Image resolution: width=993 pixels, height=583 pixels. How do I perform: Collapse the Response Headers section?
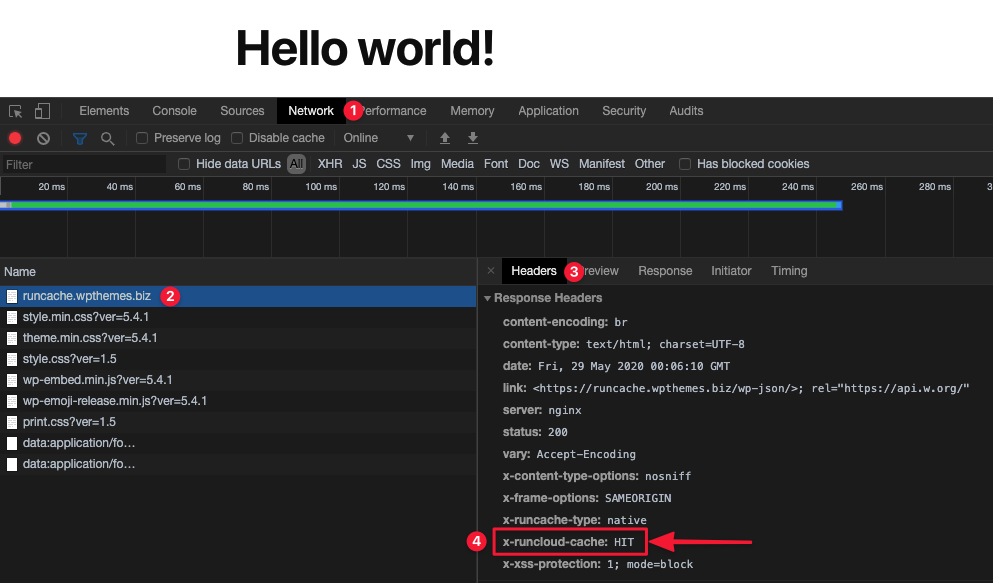click(488, 298)
